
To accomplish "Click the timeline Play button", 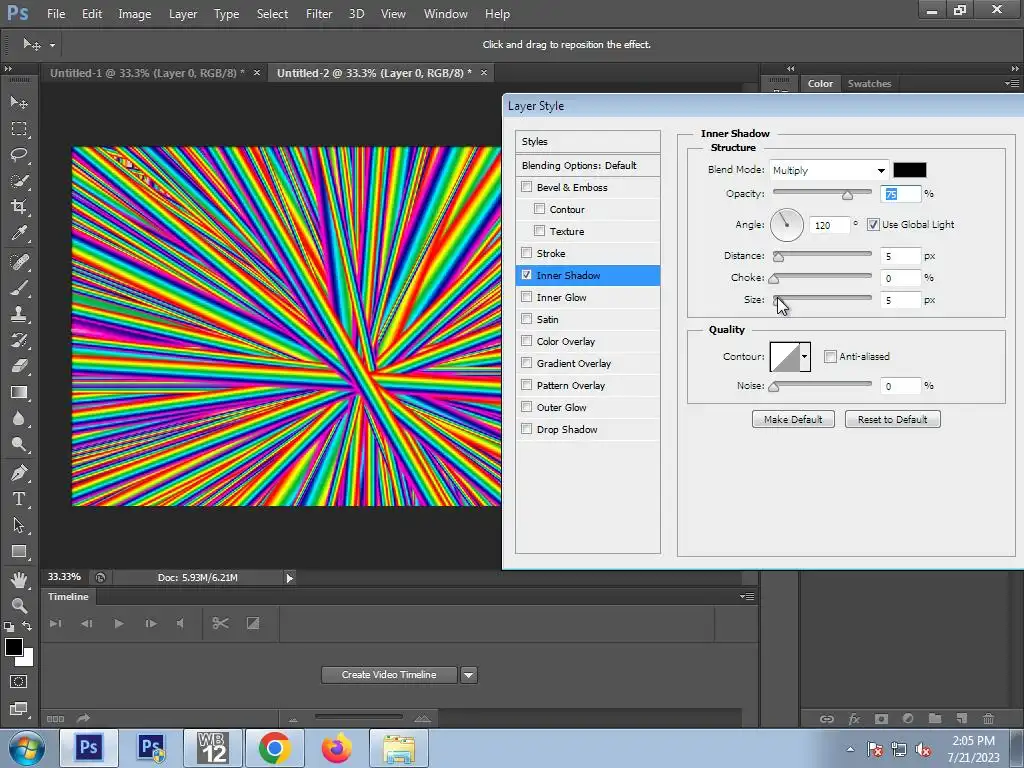I will [x=118, y=624].
